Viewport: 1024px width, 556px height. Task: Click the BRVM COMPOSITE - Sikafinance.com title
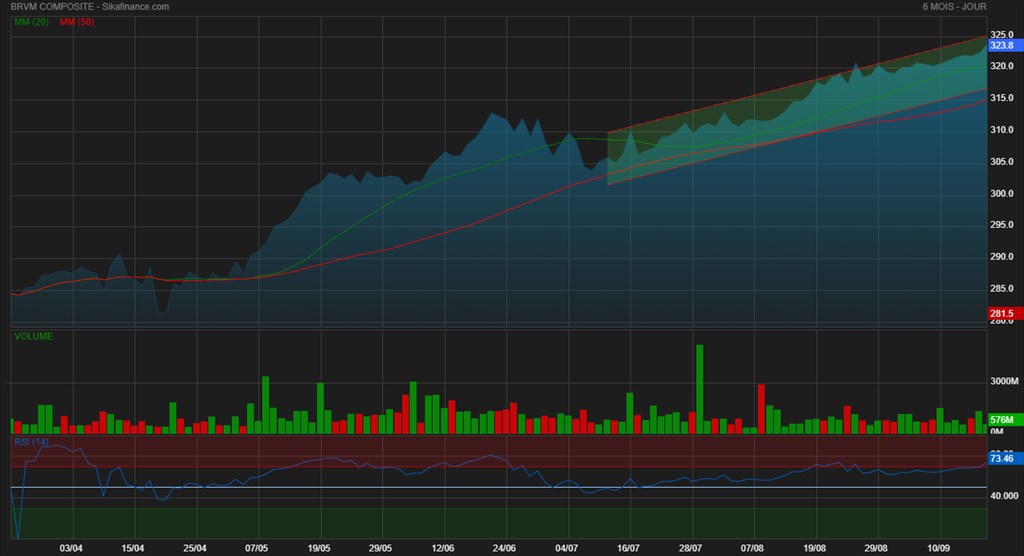pos(90,7)
